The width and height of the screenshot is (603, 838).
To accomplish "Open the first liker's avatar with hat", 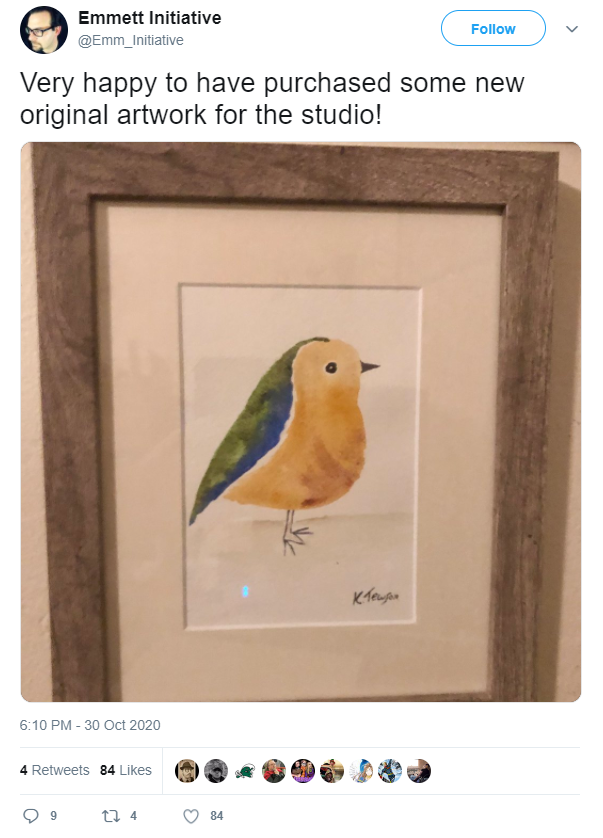I will 187,771.
